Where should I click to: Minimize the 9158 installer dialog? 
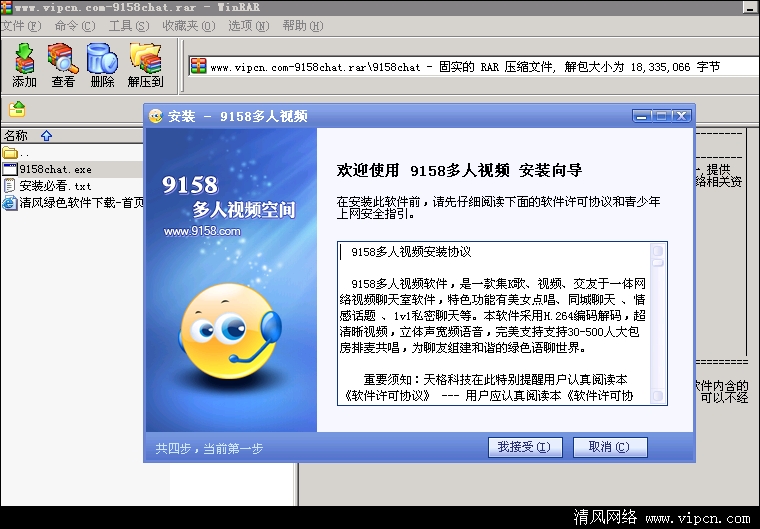coord(642,116)
